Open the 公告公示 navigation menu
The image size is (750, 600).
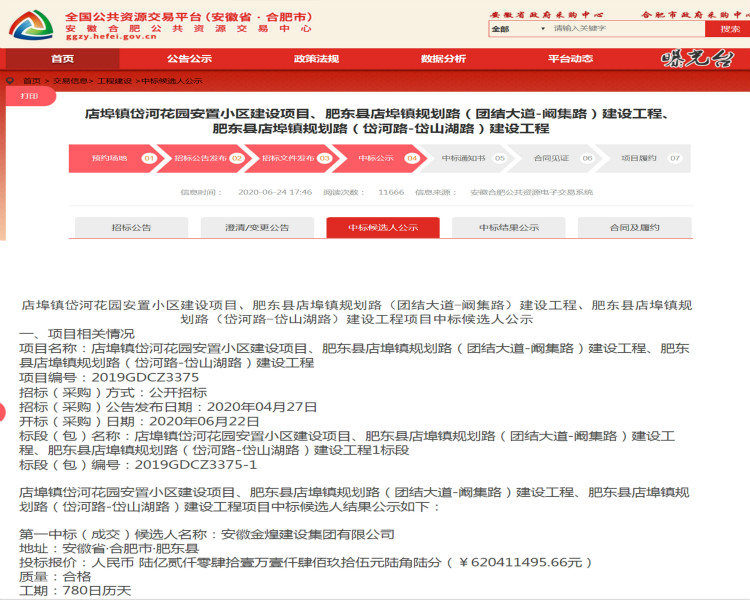tap(189, 59)
